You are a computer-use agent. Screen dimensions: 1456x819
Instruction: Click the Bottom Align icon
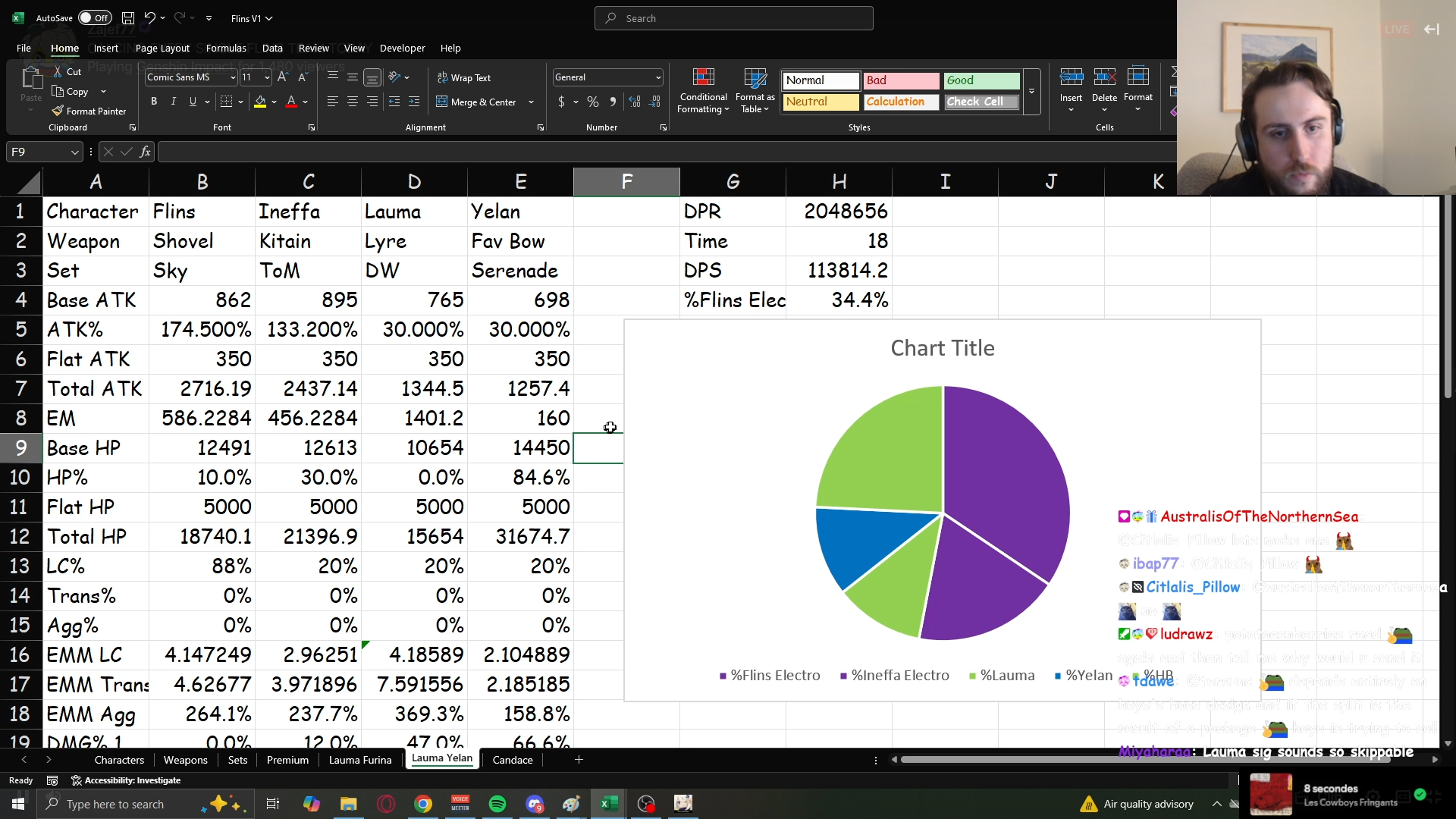click(x=372, y=77)
